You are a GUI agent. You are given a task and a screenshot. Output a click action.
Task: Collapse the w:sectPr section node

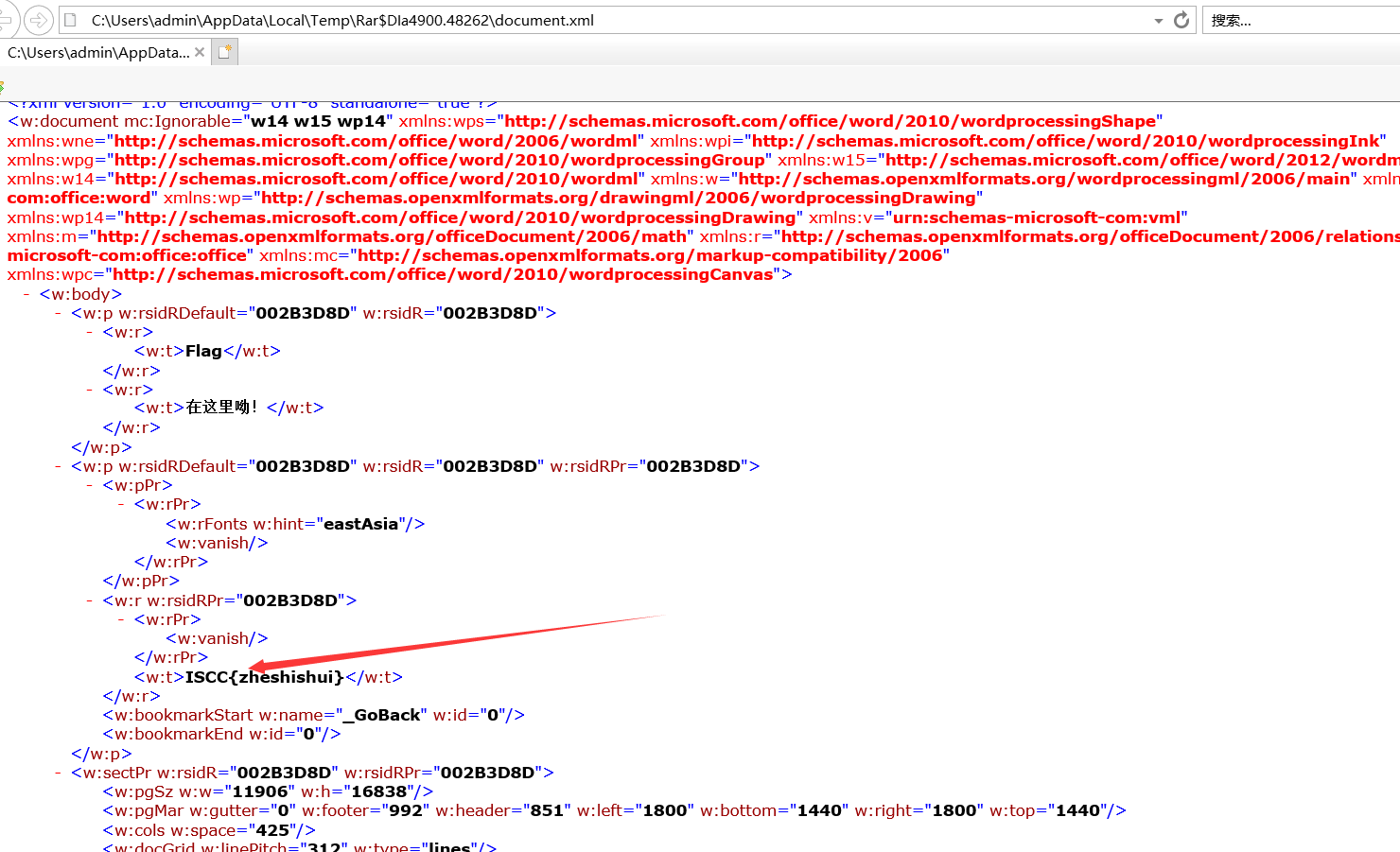57,772
